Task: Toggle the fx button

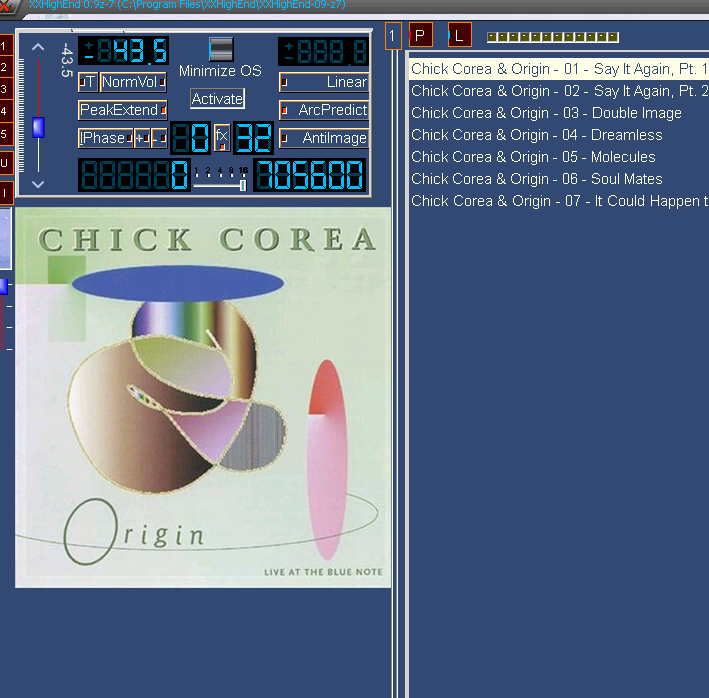Action: (x=222, y=138)
